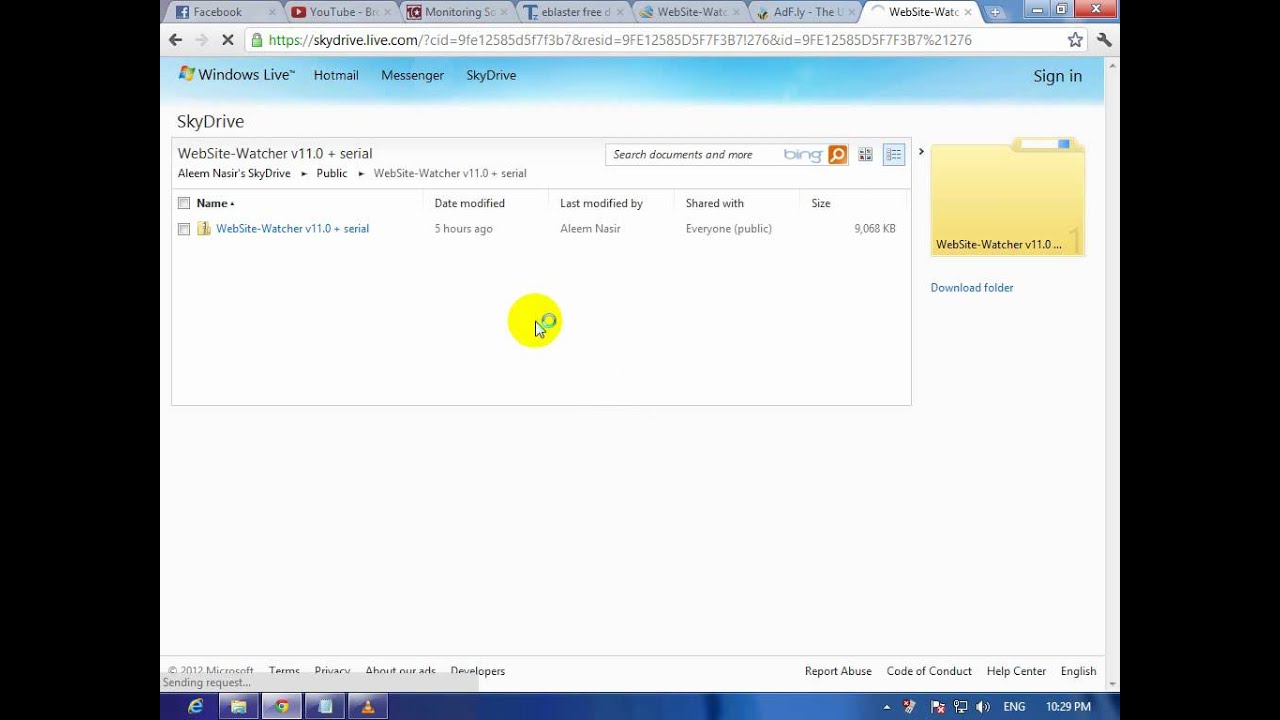Sort files by the Name column
The image size is (1280, 720).
[x=212, y=203]
